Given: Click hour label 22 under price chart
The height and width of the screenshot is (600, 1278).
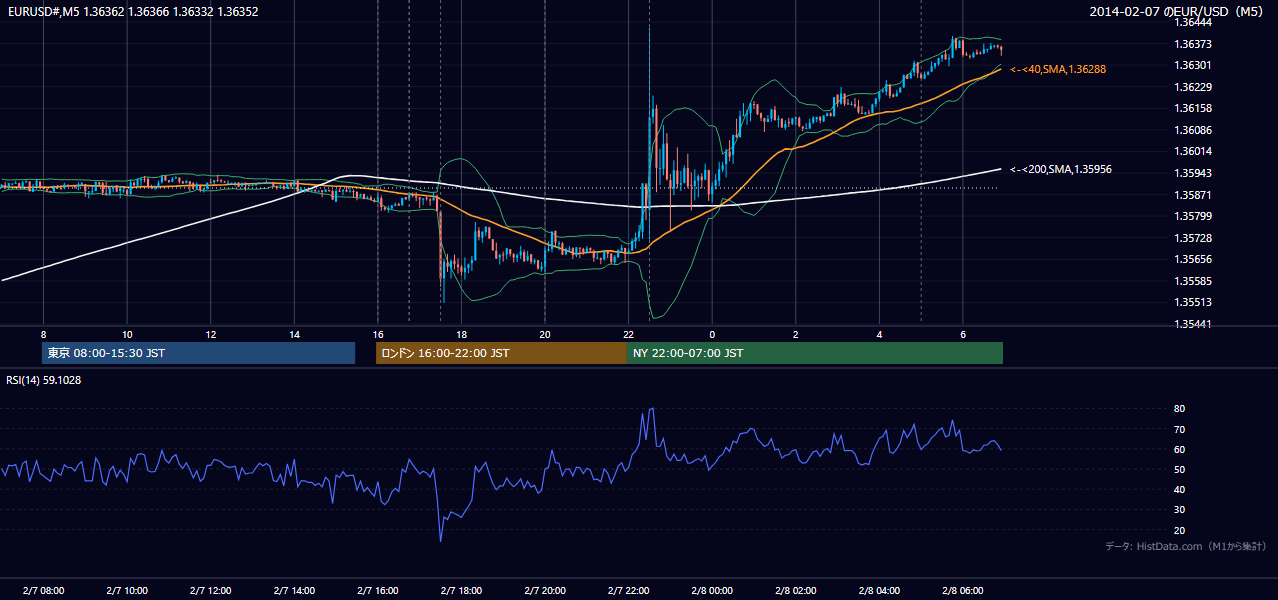Looking at the screenshot, I should 628,334.
